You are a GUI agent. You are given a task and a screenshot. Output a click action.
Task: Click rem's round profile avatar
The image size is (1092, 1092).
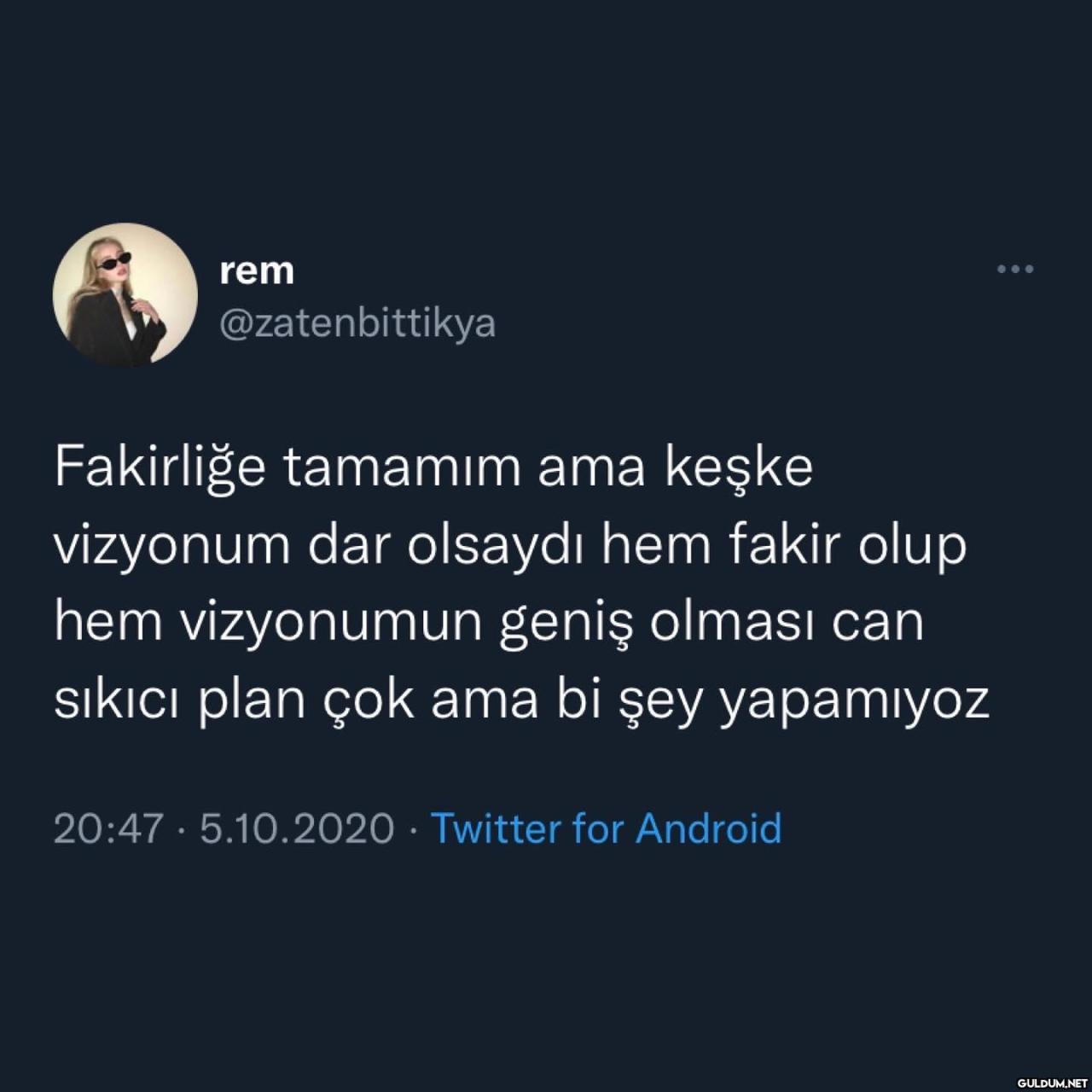(x=125, y=295)
